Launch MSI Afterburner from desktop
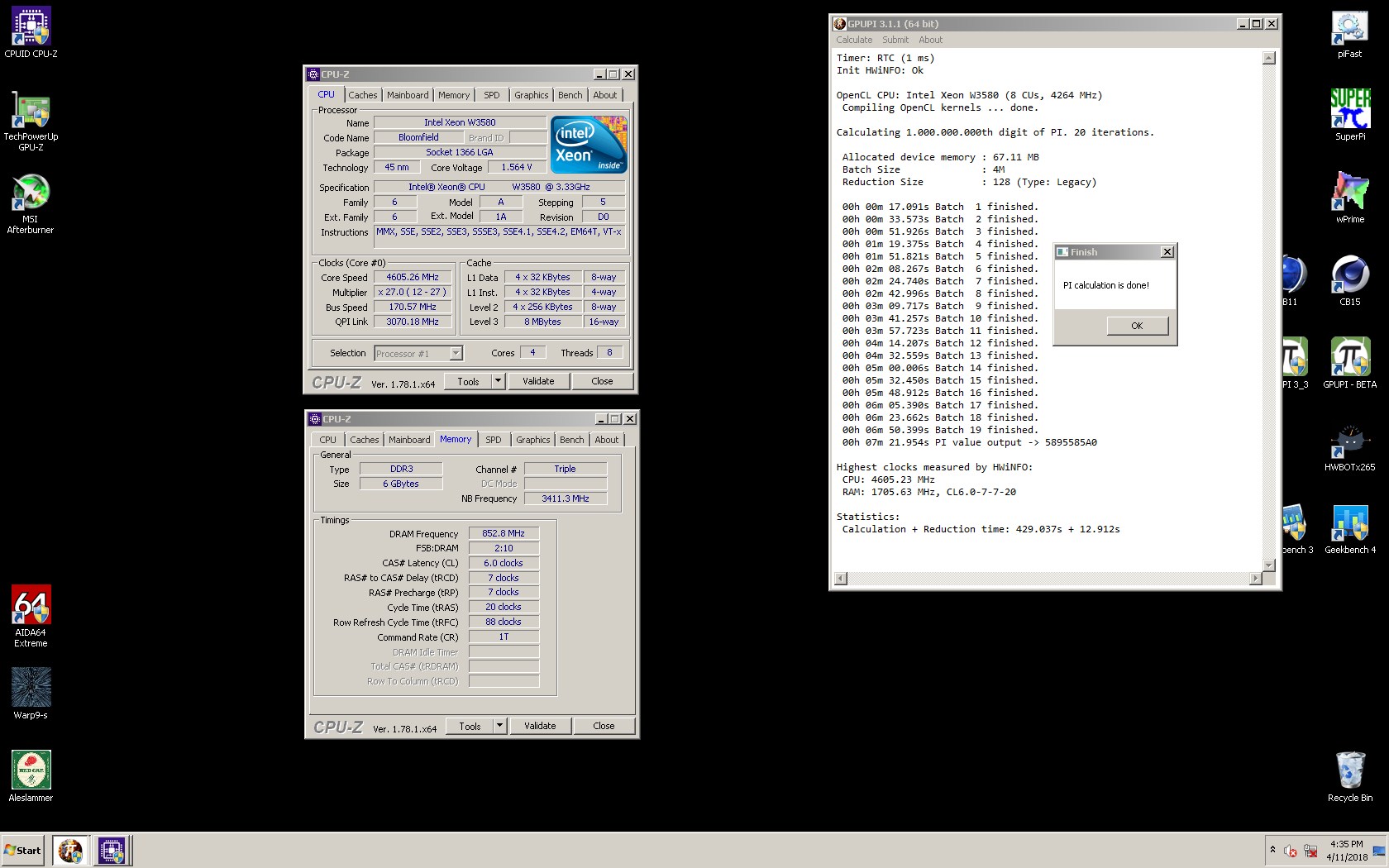The height and width of the screenshot is (868, 1389). 31,204
